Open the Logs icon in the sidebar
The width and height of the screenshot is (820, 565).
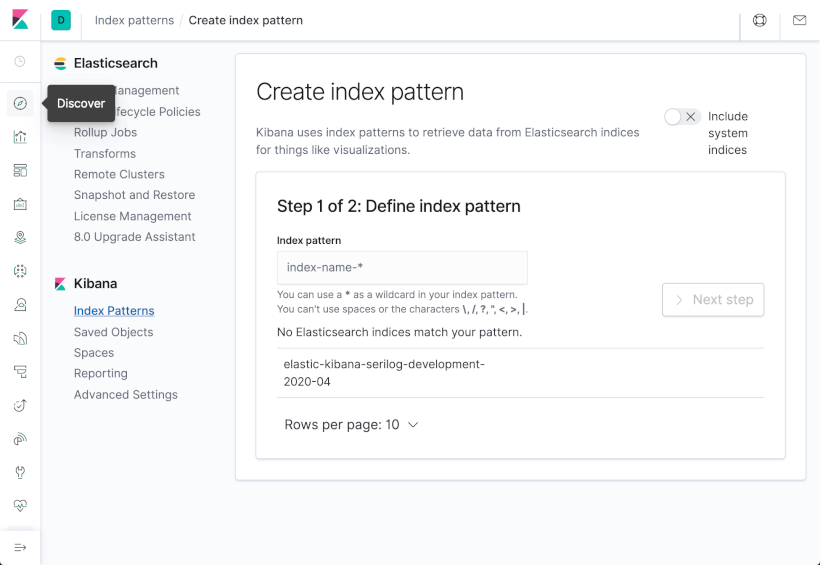tap(20, 338)
